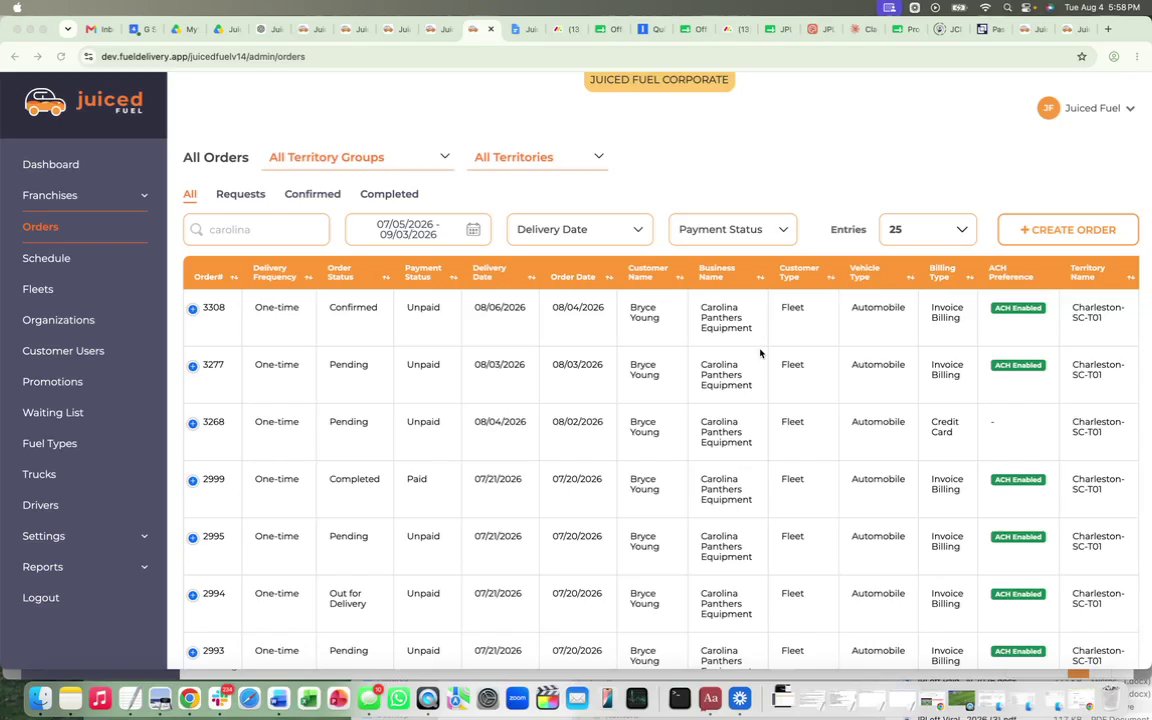The image size is (1152, 720).
Task: Open Schedule in the sidebar
Action: click(x=46, y=259)
